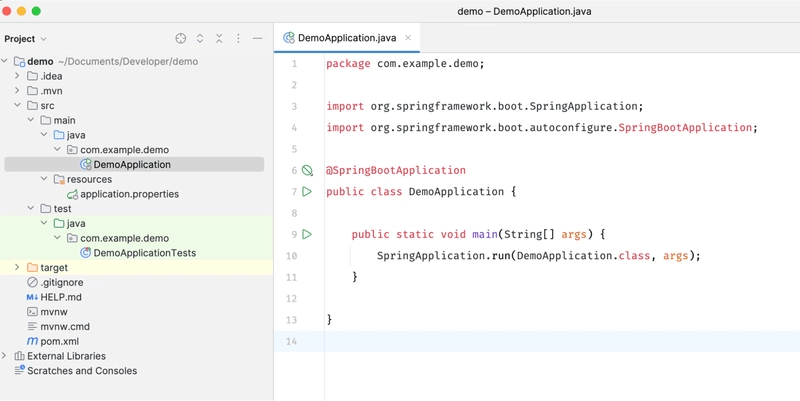This screenshot has height=401, width=800.
Task: Collapse the src folder
Action: coord(17,106)
